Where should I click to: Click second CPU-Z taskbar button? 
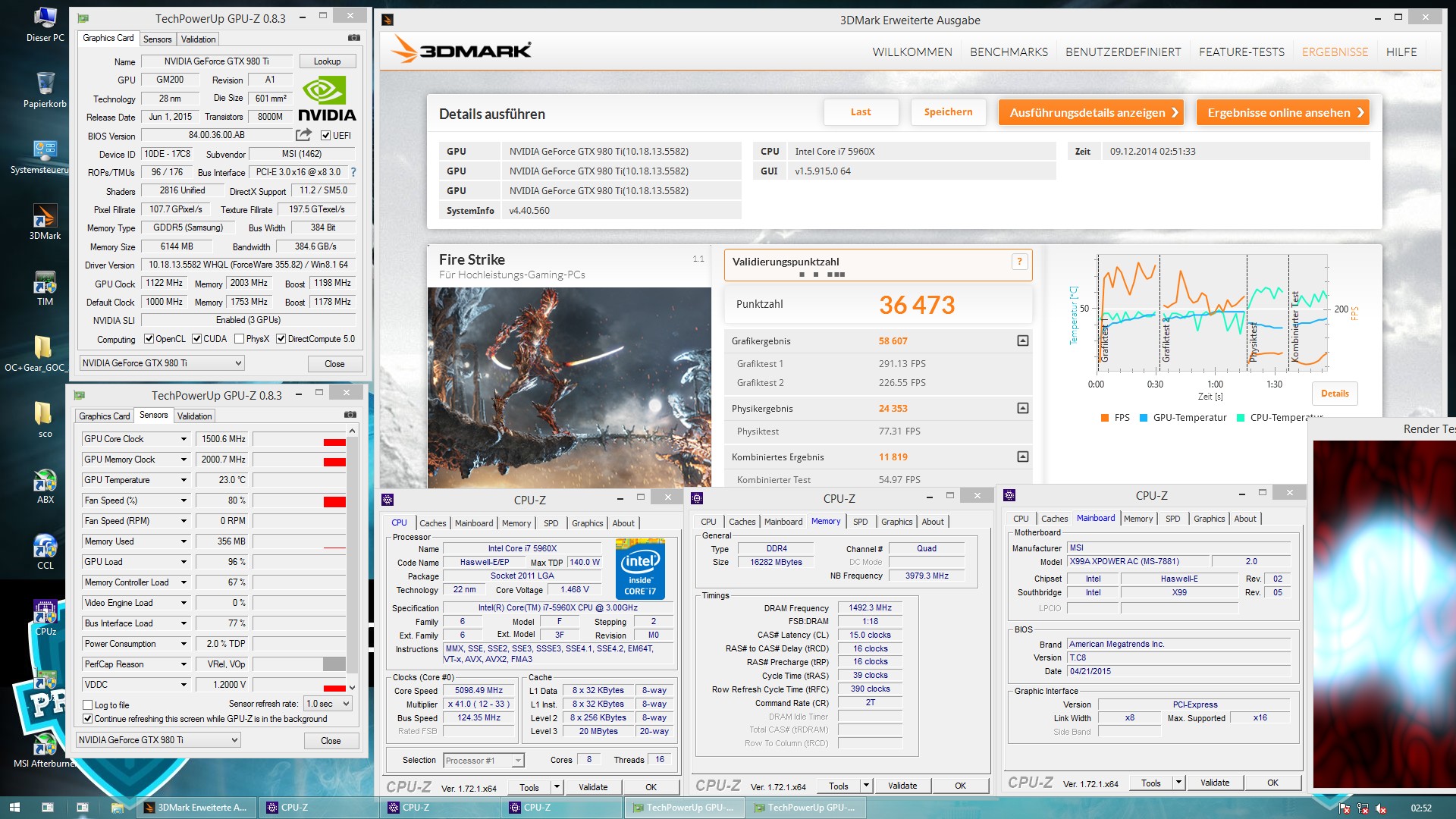click(440, 808)
